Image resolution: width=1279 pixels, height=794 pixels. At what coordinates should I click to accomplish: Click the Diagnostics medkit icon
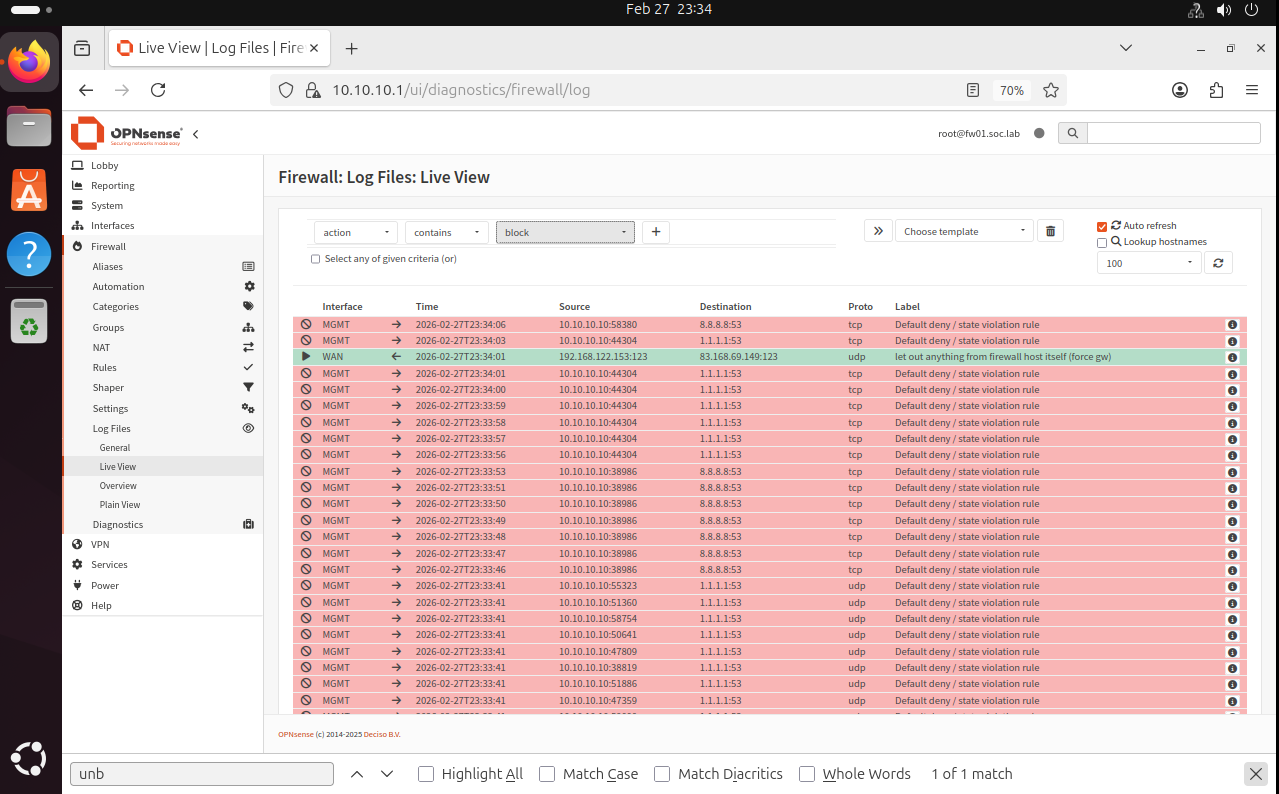point(248,525)
